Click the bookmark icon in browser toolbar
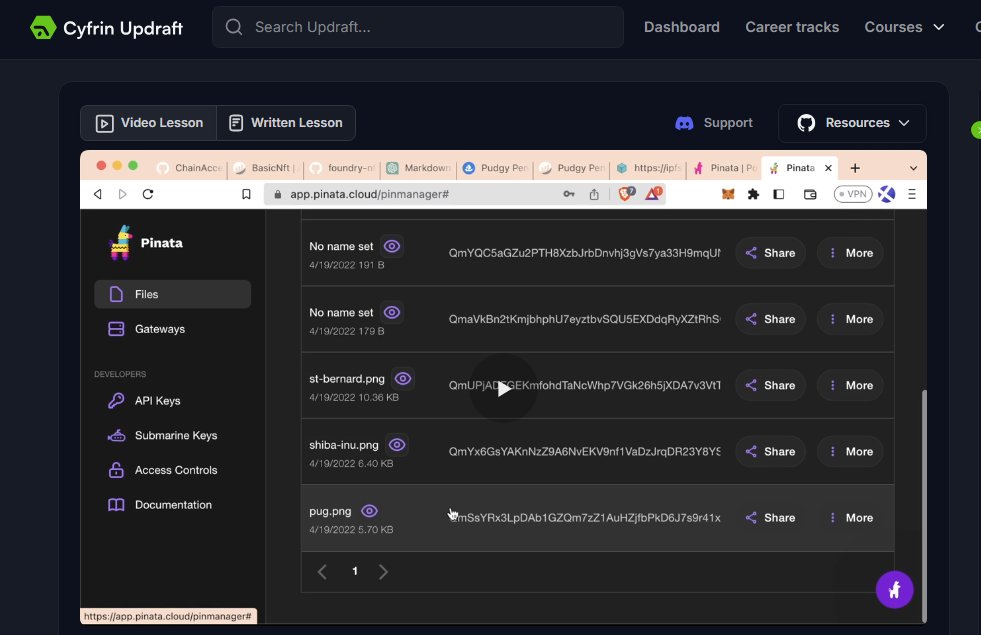The height and width of the screenshot is (635, 981). [x=246, y=194]
